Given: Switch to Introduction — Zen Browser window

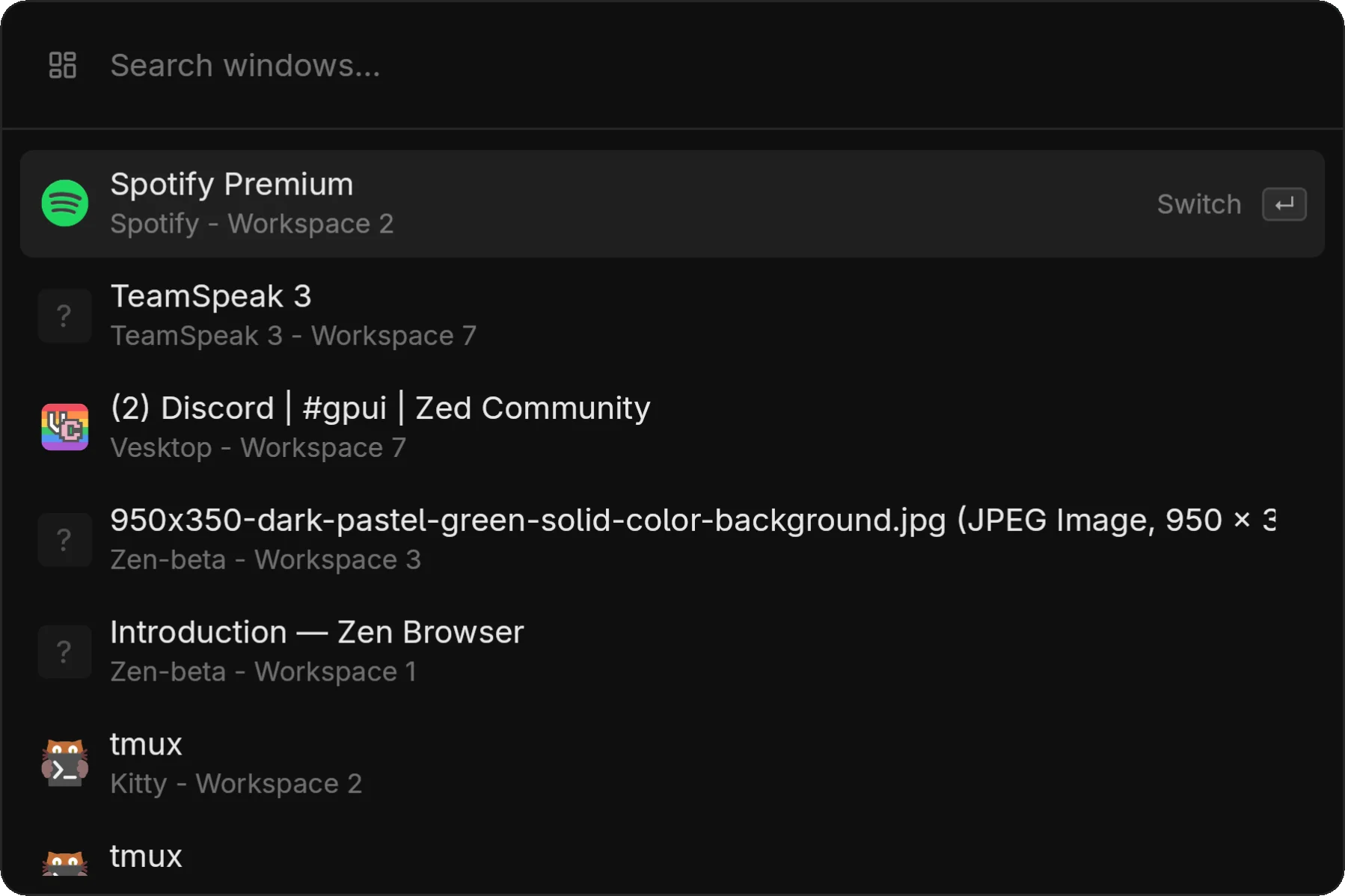Looking at the screenshot, I should click(x=524, y=651).
